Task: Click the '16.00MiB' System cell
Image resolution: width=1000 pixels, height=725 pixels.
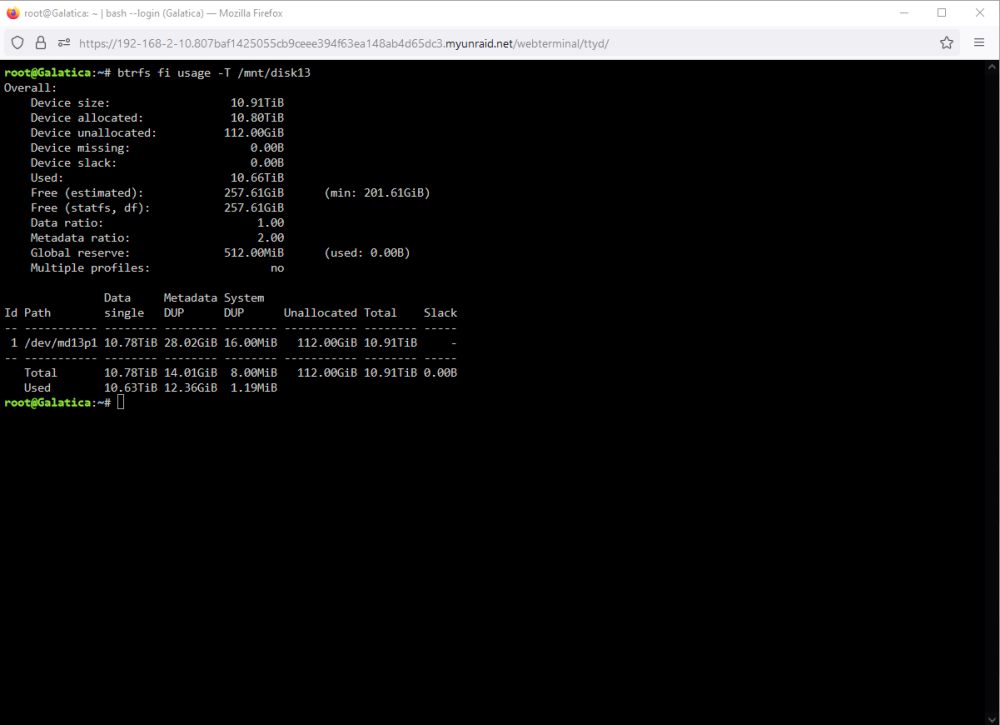Action: tap(251, 342)
